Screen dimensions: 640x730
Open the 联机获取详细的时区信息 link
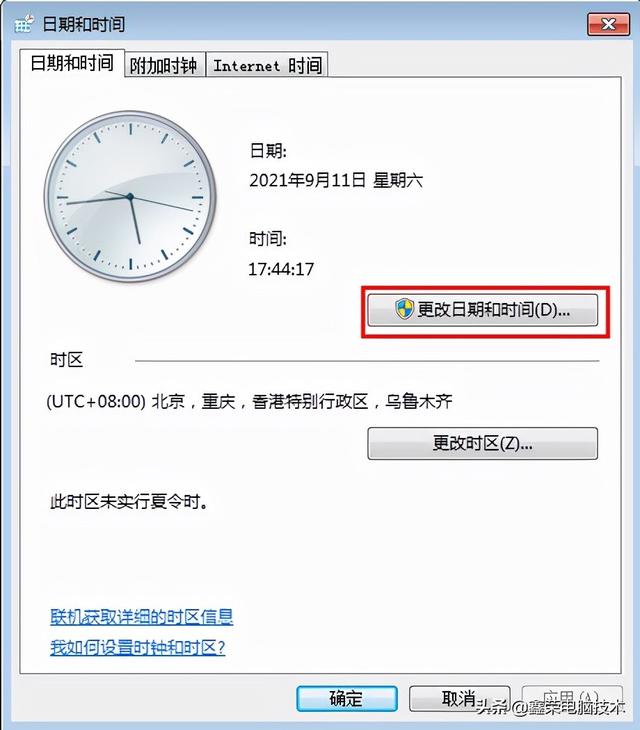pos(141,617)
